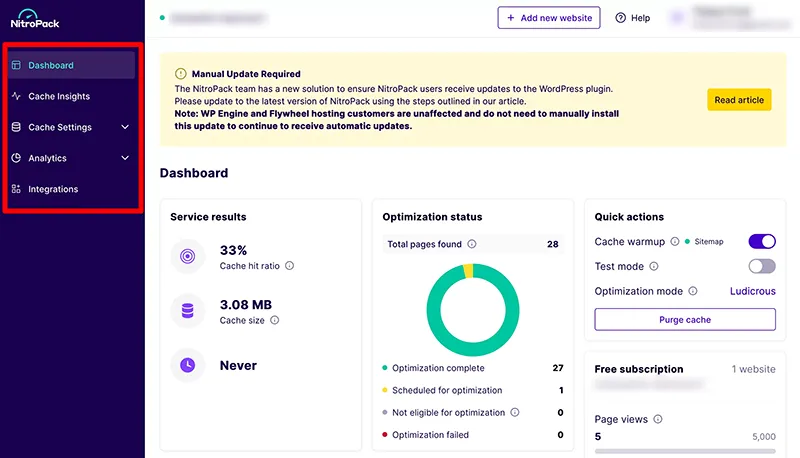Click the 33% cache hit ratio value

tap(233, 250)
